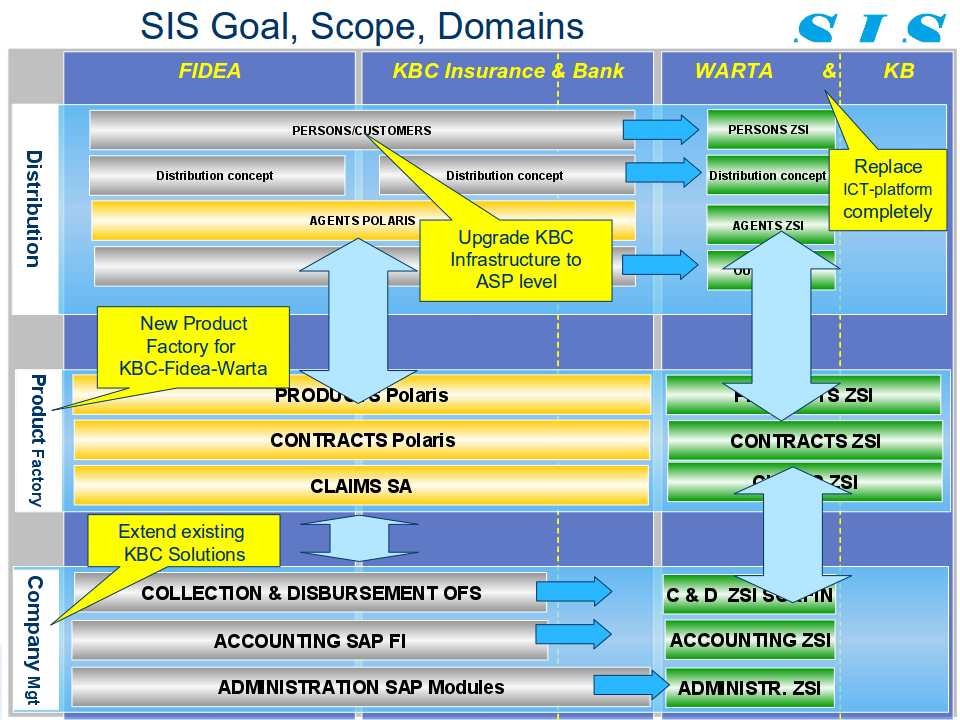Click the New Product Factory callout
The height and width of the screenshot is (720, 960).
click(x=193, y=347)
